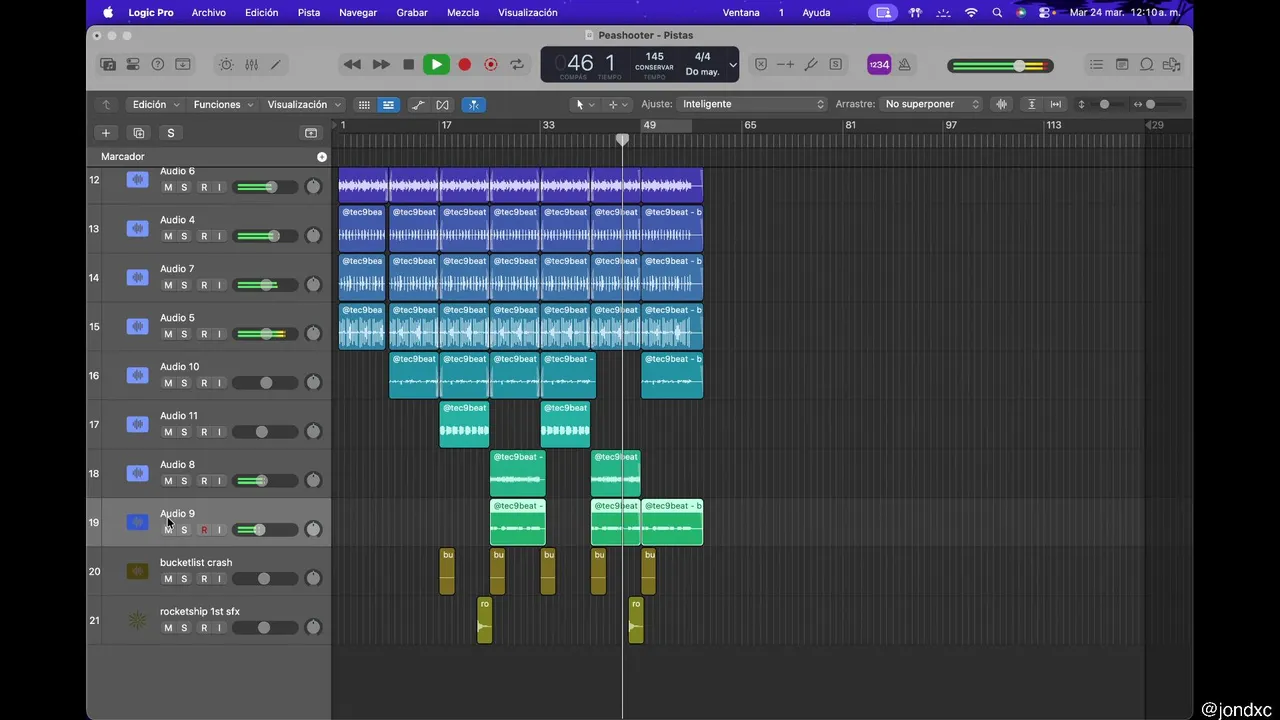This screenshot has height=720, width=1280.
Task: Click the Capture Recording button
Action: point(490,64)
